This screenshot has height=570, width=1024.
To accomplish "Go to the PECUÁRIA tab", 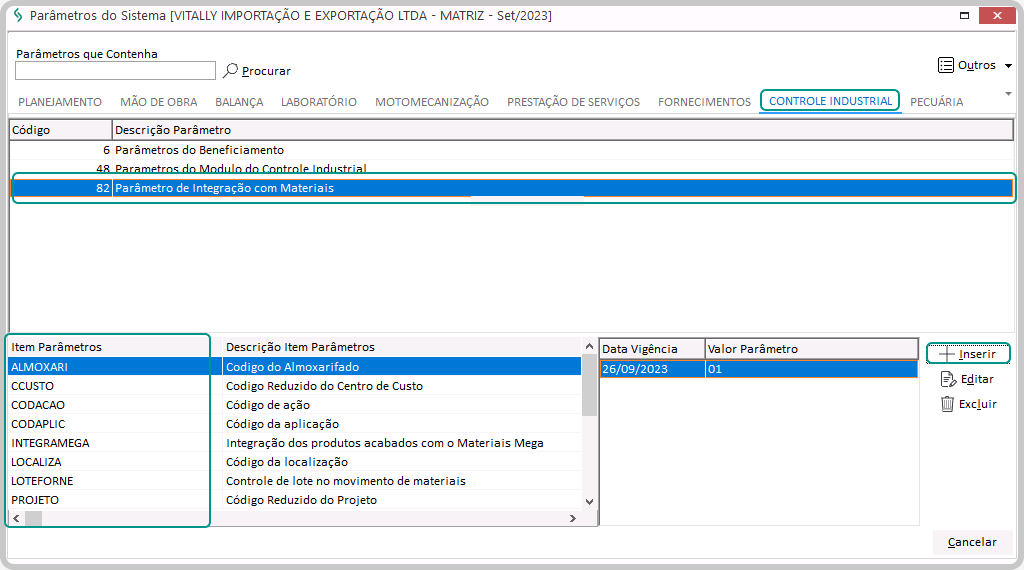I will tap(936, 102).
